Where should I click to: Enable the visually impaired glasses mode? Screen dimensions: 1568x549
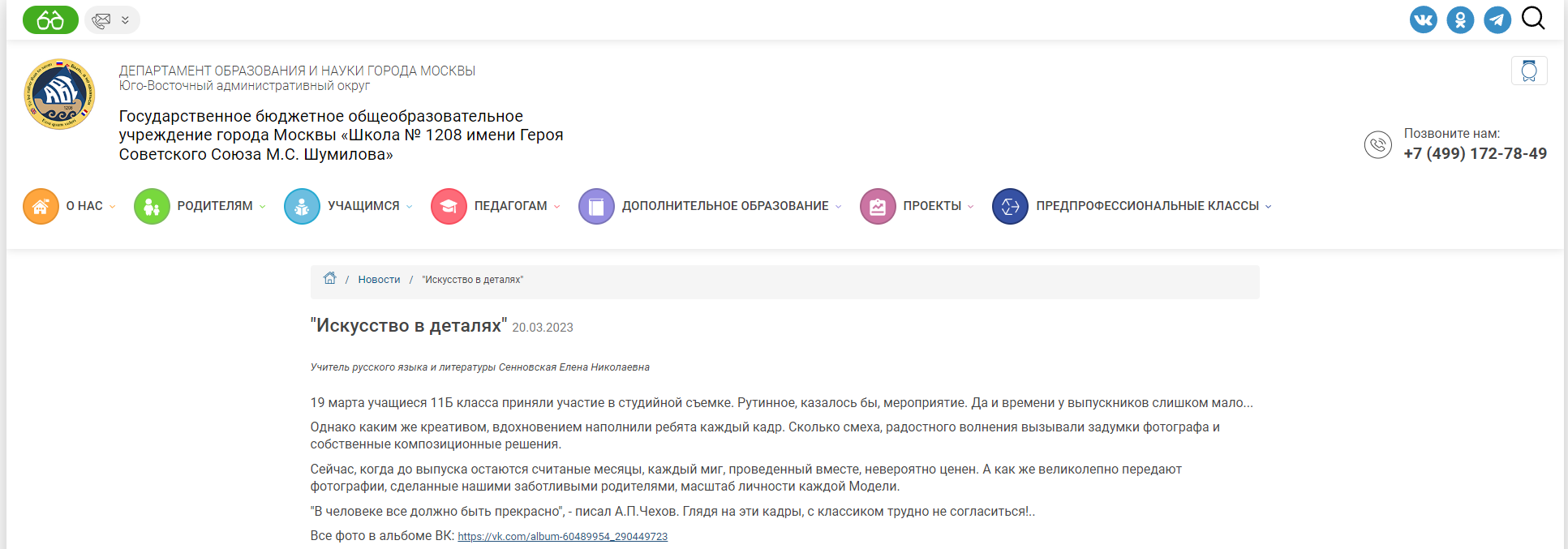(50, 19)
